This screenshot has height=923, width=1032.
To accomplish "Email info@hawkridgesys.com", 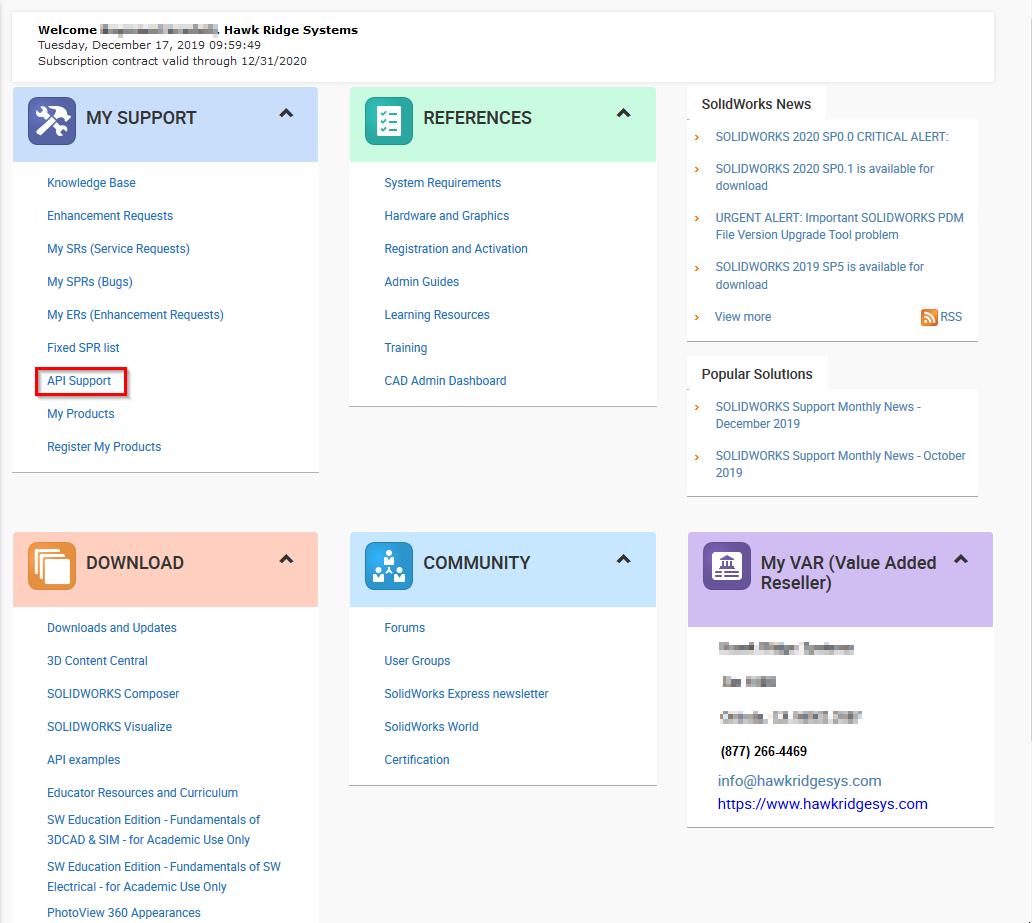I will click(x=799, y=781).
